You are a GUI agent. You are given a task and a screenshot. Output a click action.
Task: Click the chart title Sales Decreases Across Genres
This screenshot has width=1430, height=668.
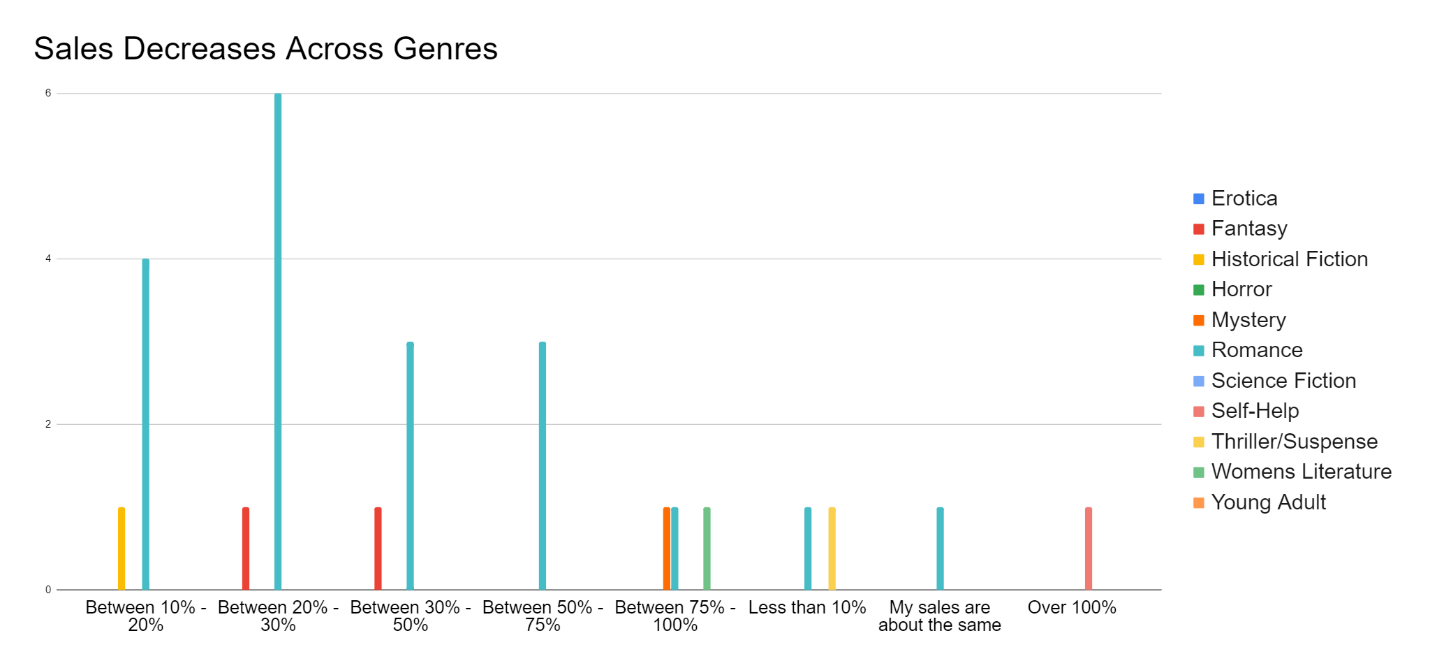(x=266, y=48)
